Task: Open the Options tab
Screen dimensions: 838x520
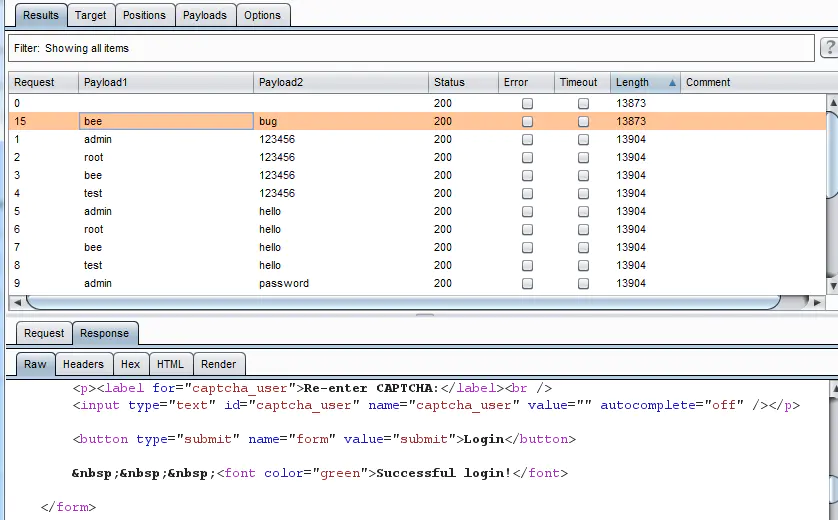Action: pos(262,15)
